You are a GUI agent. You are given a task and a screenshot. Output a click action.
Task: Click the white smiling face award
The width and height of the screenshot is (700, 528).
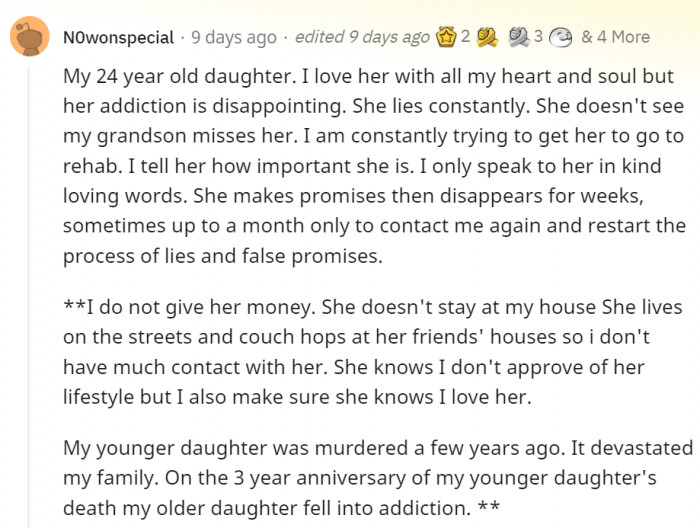coord(560,37)
